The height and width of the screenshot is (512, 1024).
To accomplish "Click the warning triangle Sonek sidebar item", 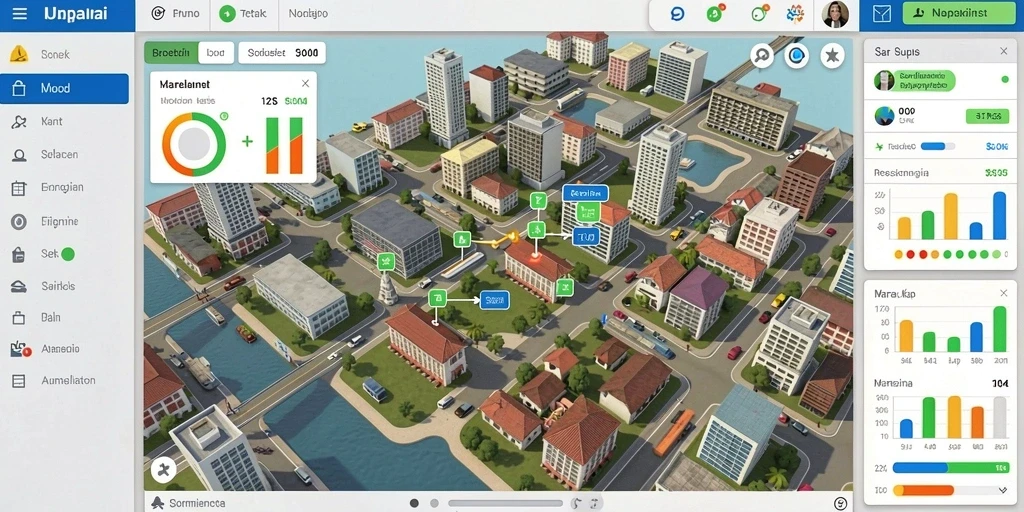I will [19, 55].
